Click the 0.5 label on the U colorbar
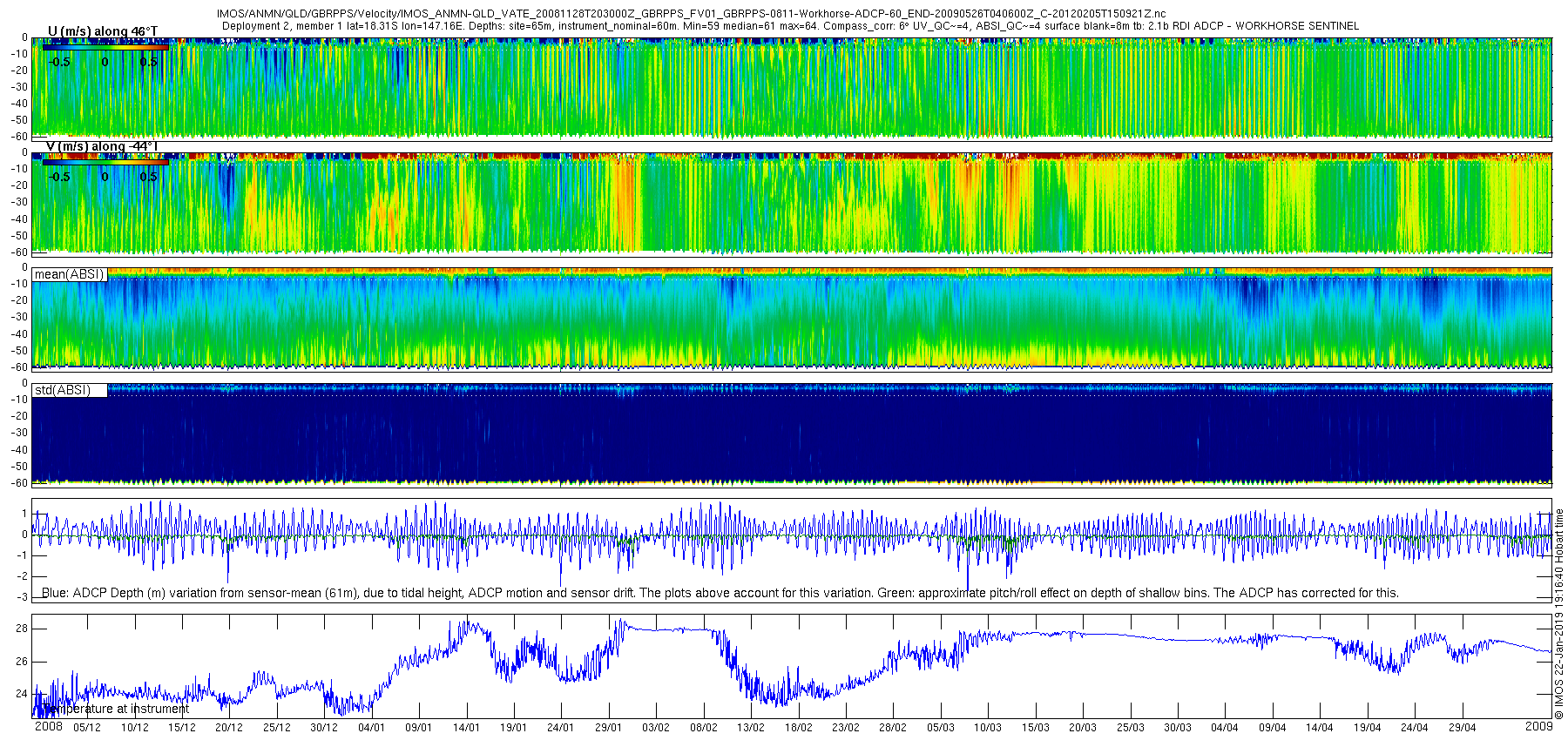This screenshot has height=740, width=1568. pyautogui.click(x=149, y=62)
